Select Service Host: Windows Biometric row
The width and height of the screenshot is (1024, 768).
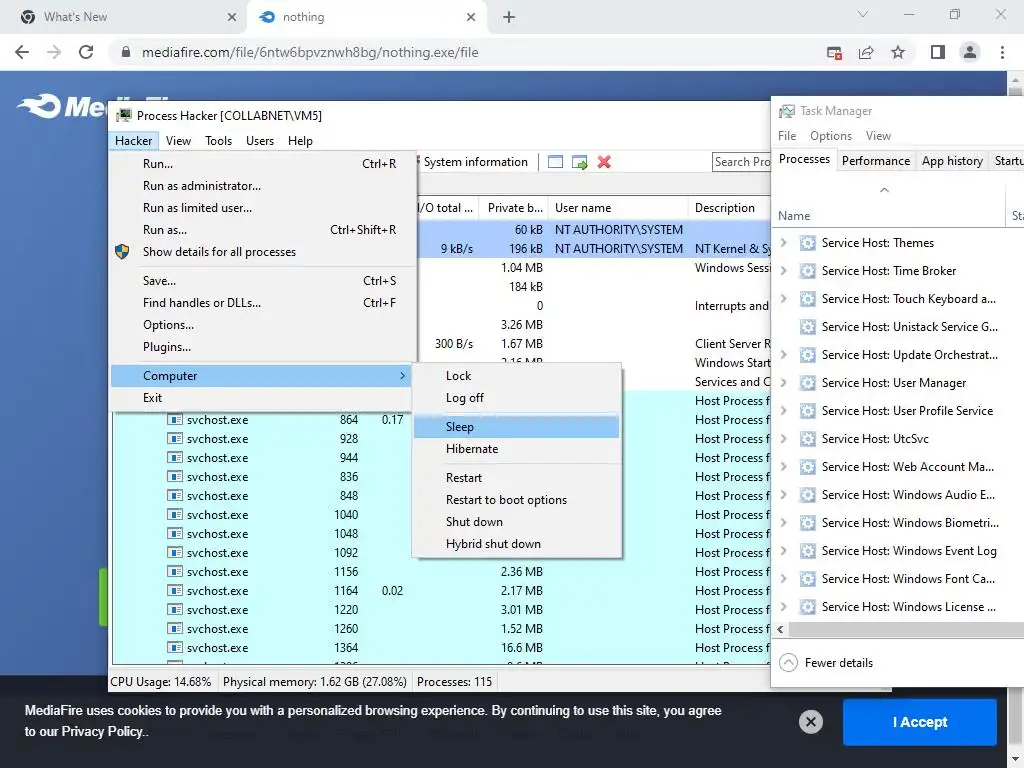coord(898,523)
